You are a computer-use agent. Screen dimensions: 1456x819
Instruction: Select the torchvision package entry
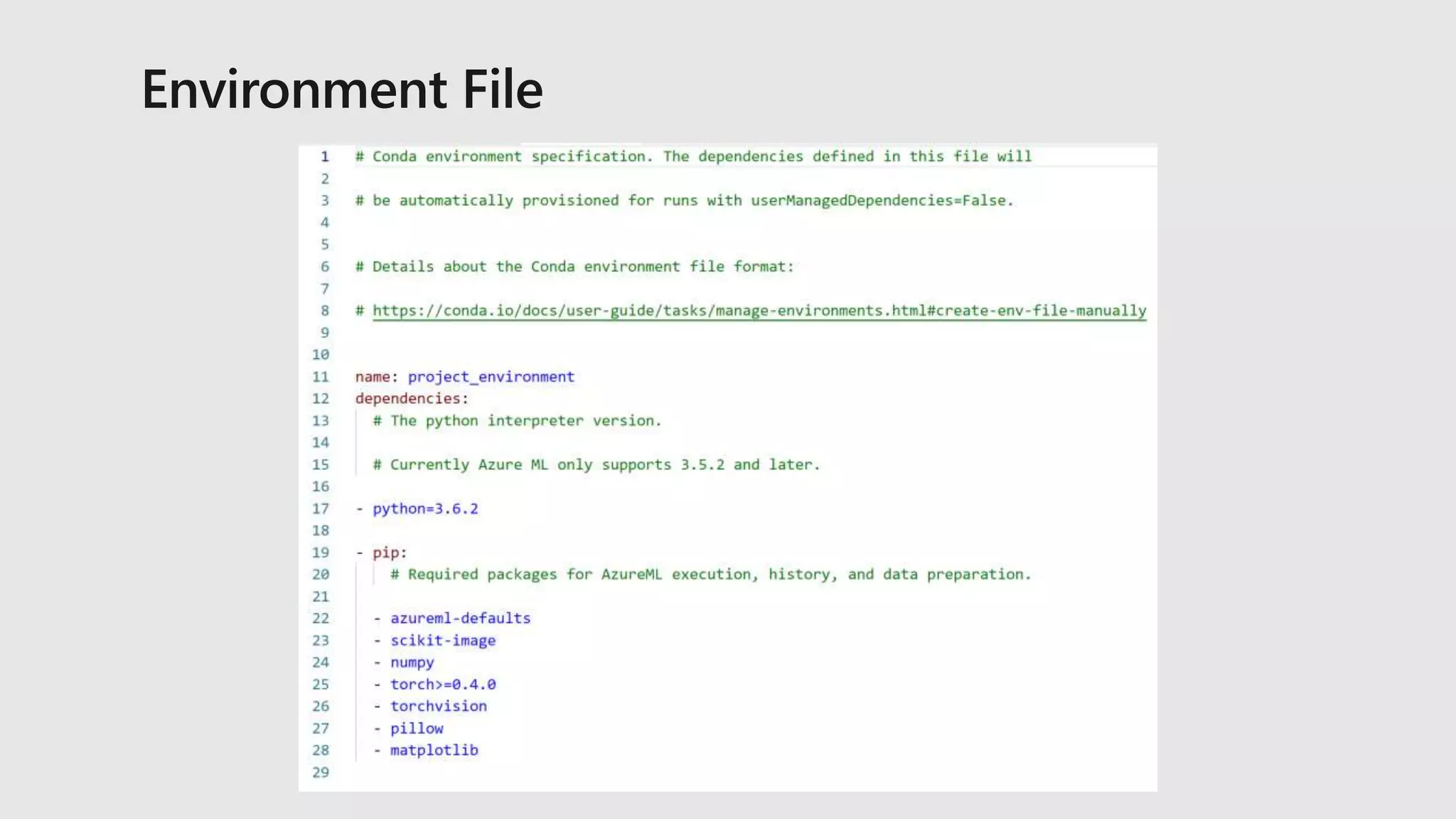click(x=438, y=707)
